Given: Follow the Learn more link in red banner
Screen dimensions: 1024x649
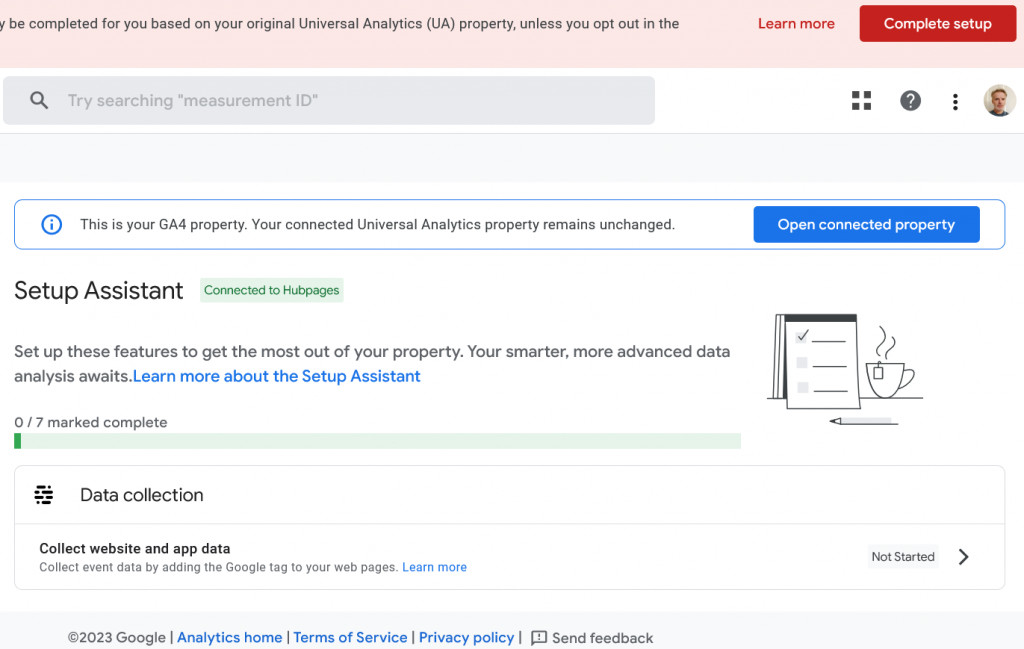Looking at the screenshot, I should click(796, 24).
